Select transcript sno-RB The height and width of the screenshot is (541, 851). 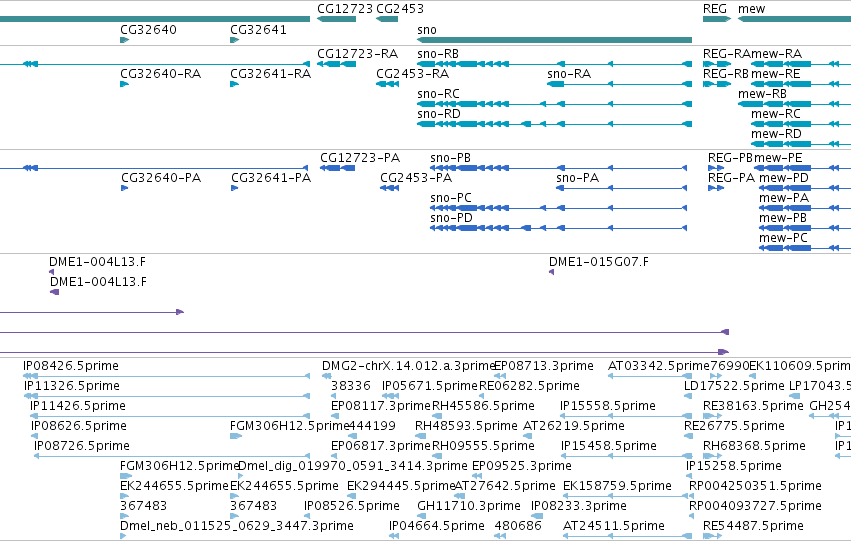click(x=554, y=64)
